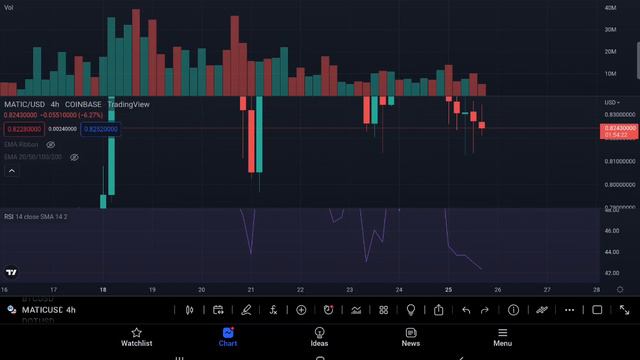The width and height of the screenshot is (640, 360).
Task: Change the 4h interval in the toolbar
Action: [x=71, y=310]
